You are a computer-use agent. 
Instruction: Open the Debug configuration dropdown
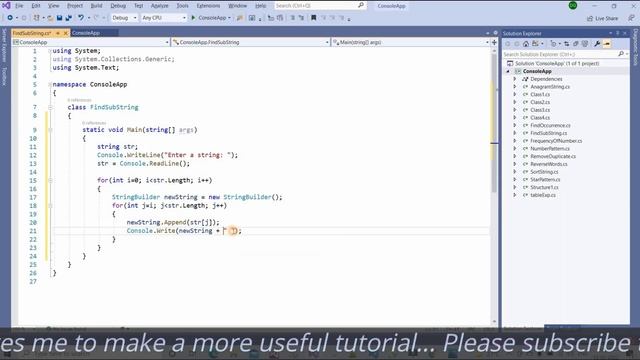click(x=124, y=18)
